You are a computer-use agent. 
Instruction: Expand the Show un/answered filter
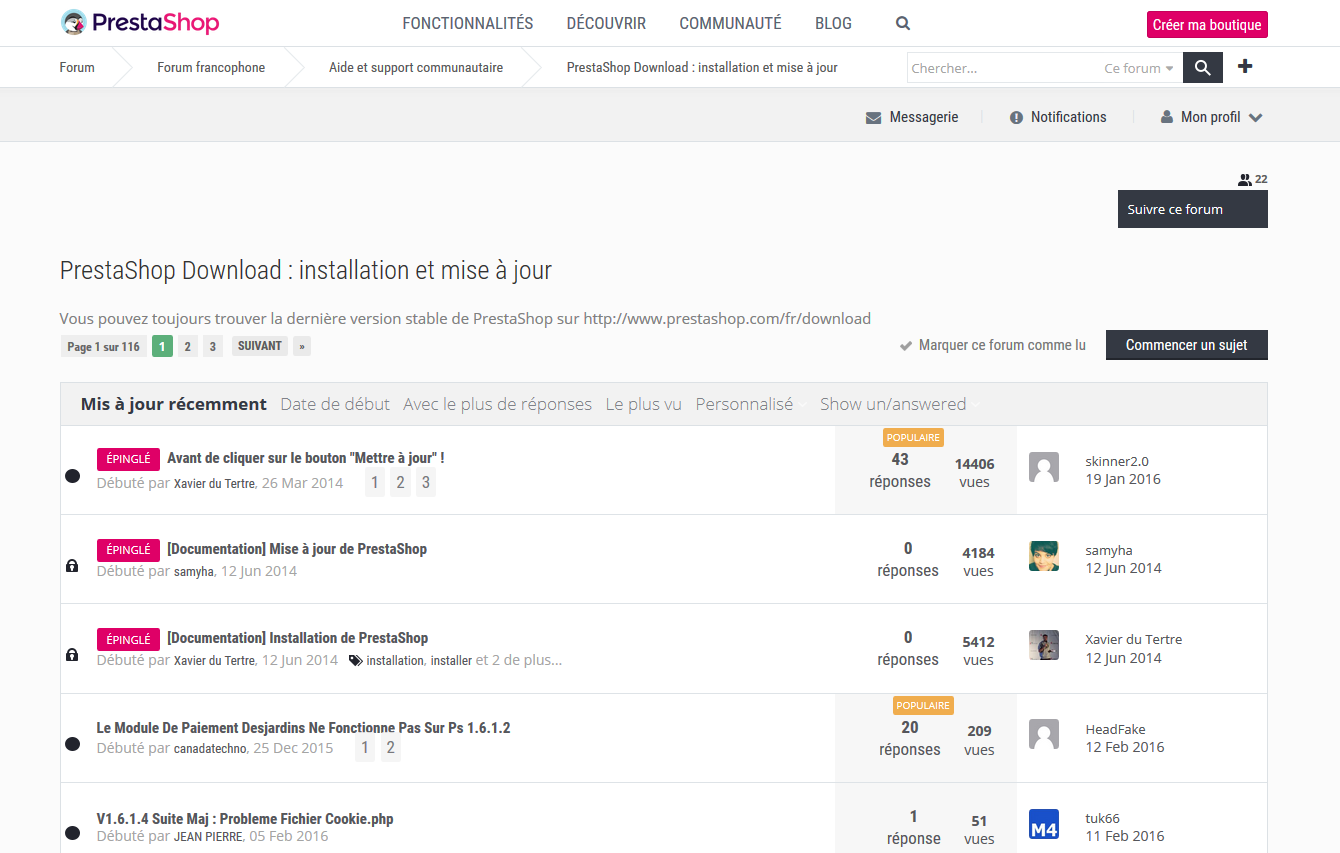coord(900,404)
